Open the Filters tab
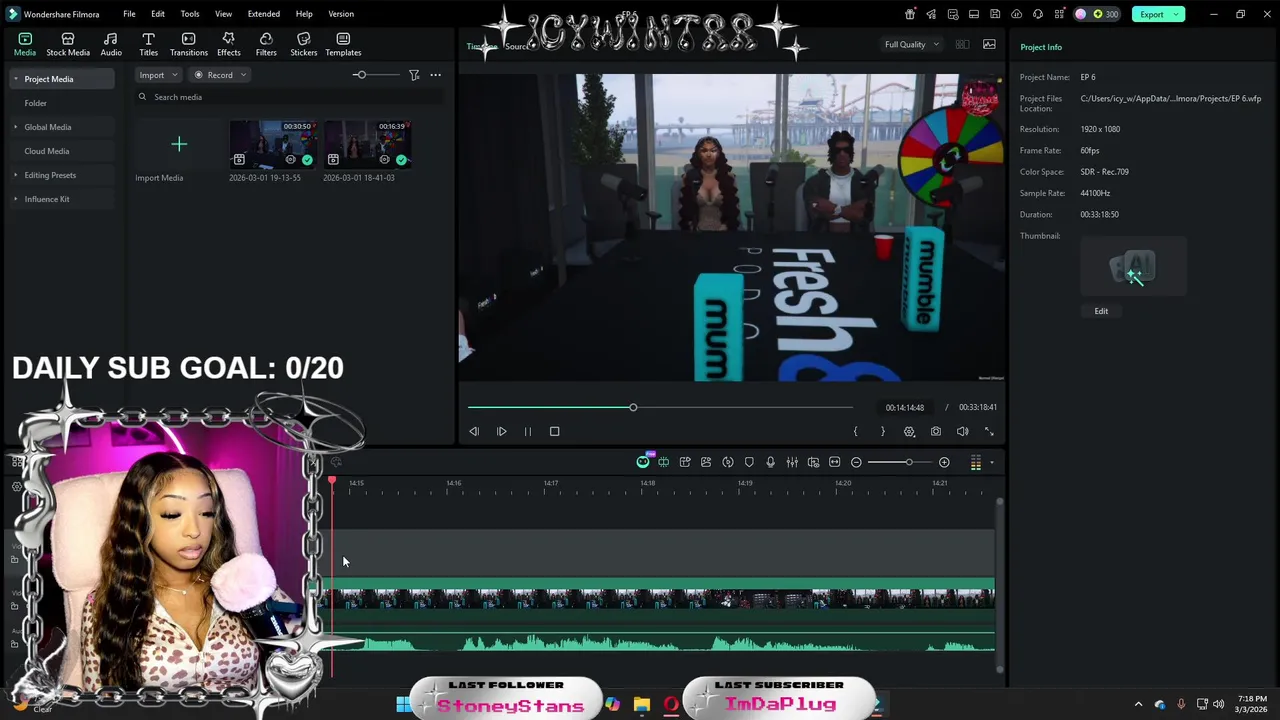 [266, 44]
